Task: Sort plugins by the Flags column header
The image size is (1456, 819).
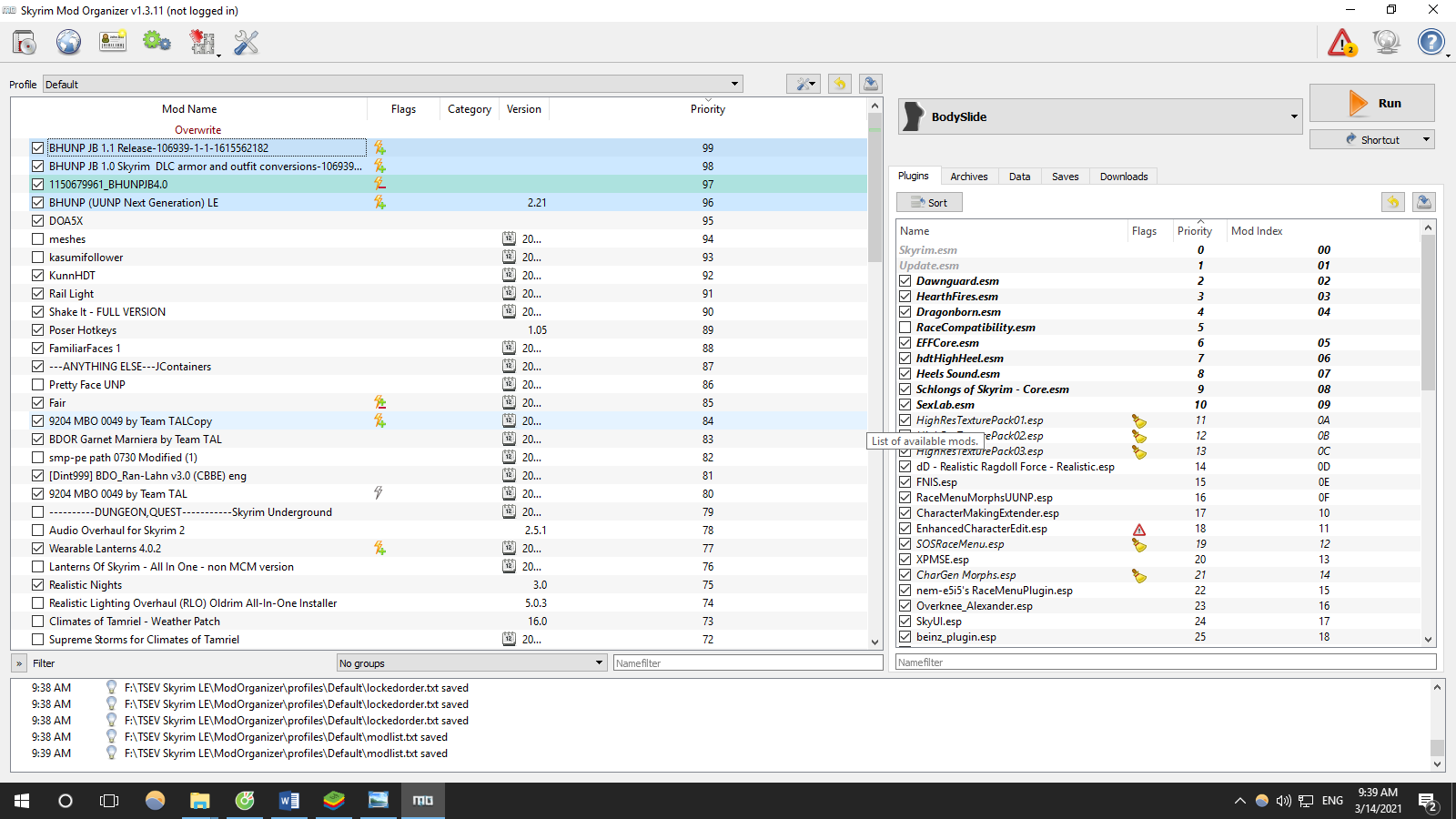Action: coord(1145,231)
